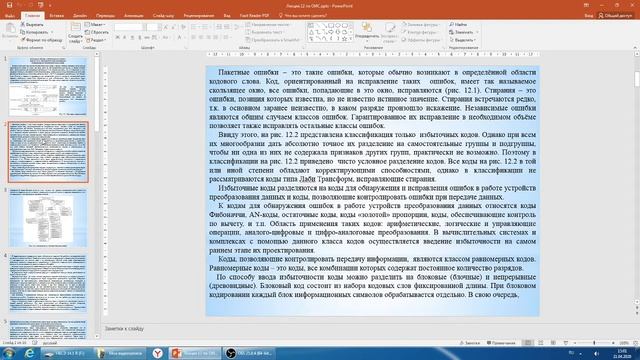
Task: Toggle bold formatting Ж
Action: tap(117, 38)
